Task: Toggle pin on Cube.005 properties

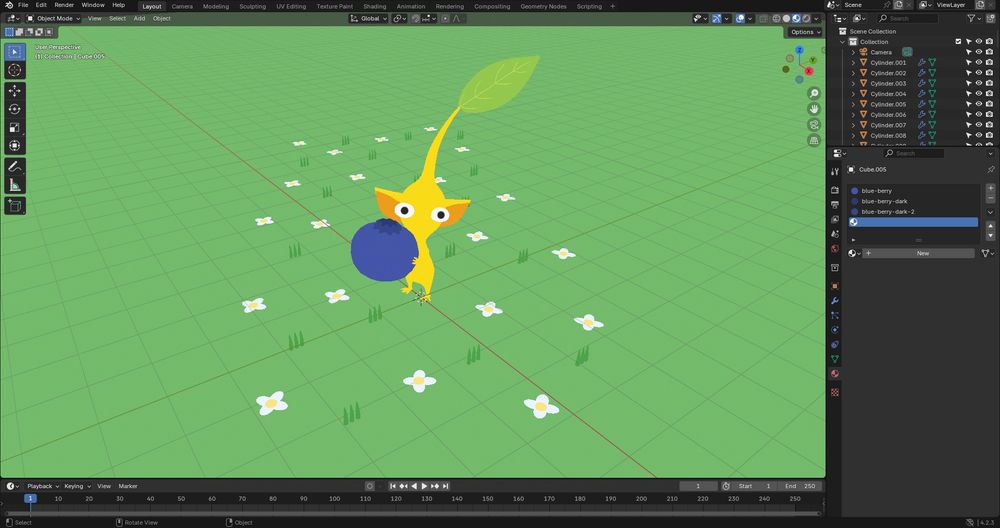Action: click(x=990, y=170)
